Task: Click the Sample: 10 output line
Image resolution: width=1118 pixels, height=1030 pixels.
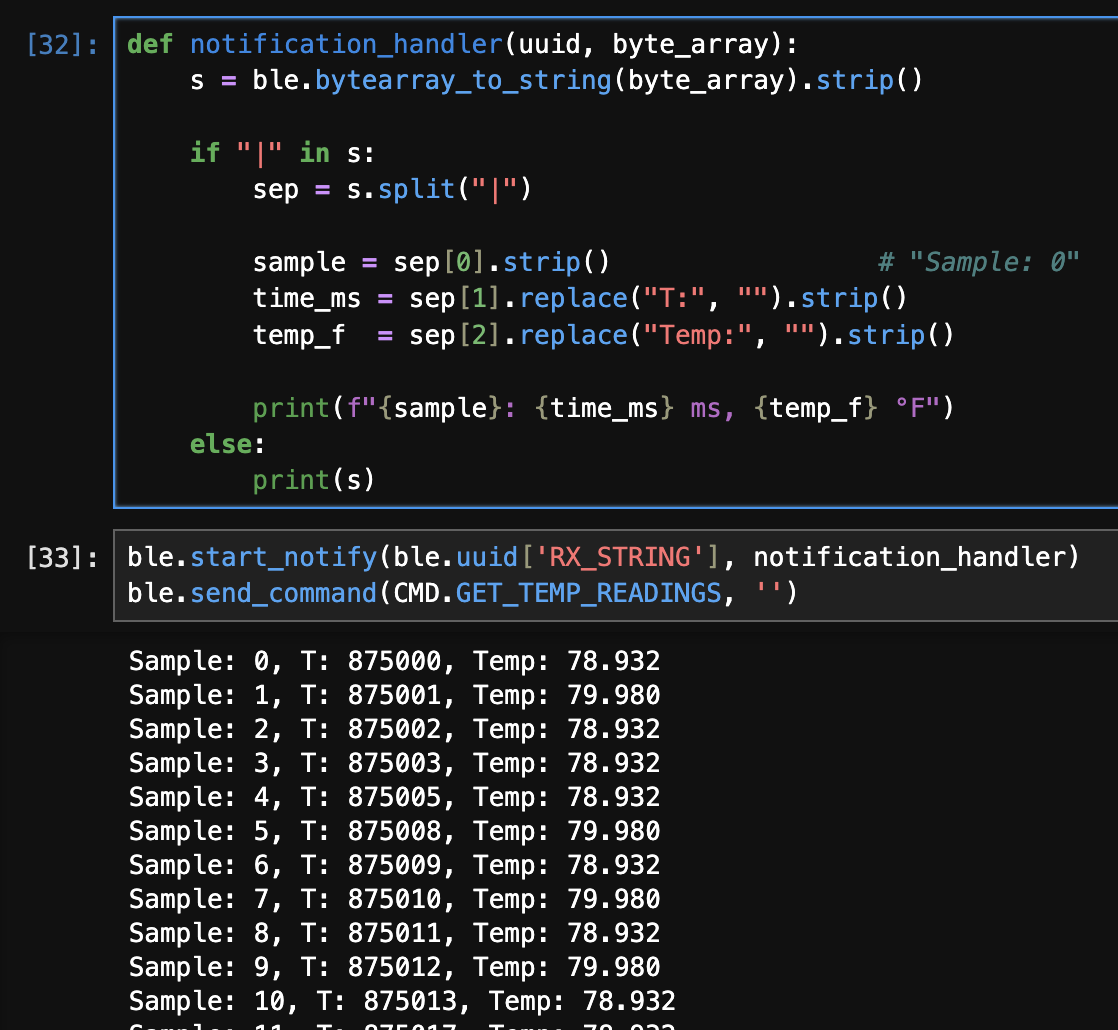Action: click(402, 1000)
